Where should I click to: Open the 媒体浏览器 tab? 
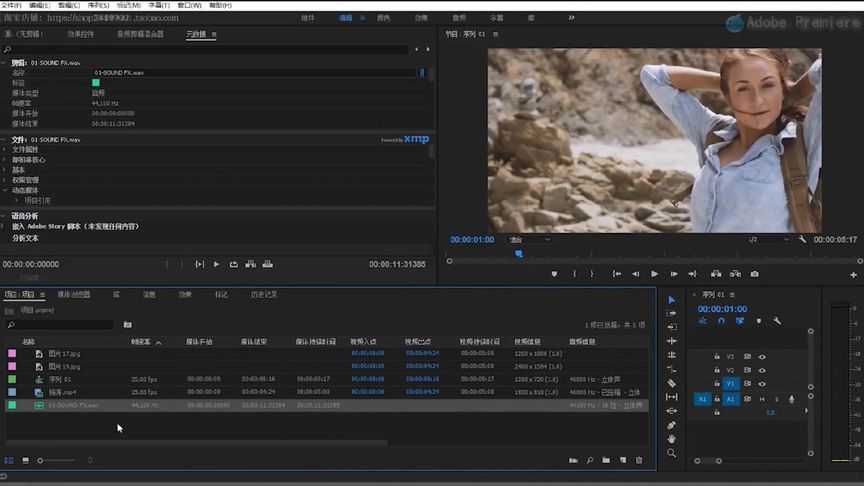coord(73,295)
